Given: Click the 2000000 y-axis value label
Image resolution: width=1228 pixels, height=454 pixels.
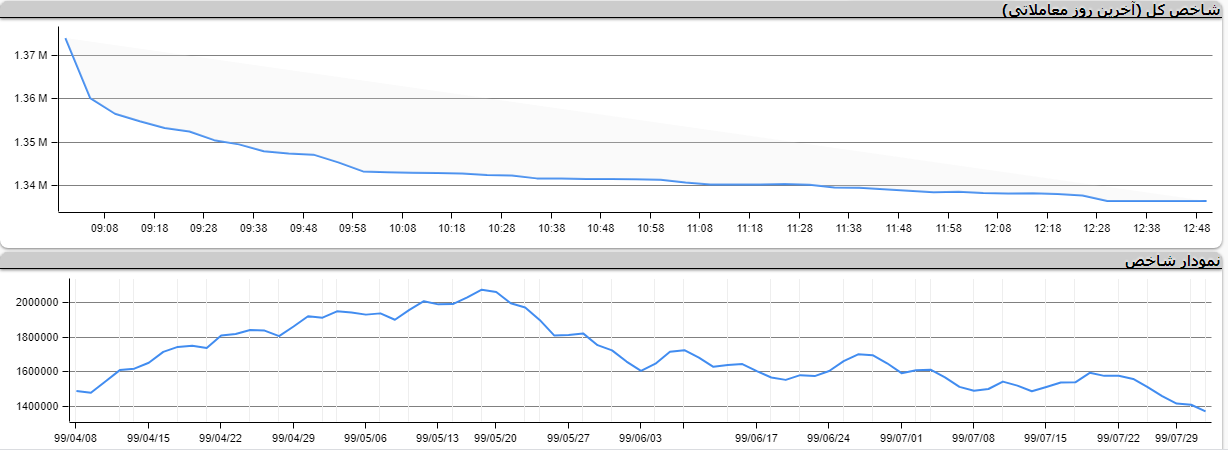Looking at the screenshot, I should [x=37, y=302].
